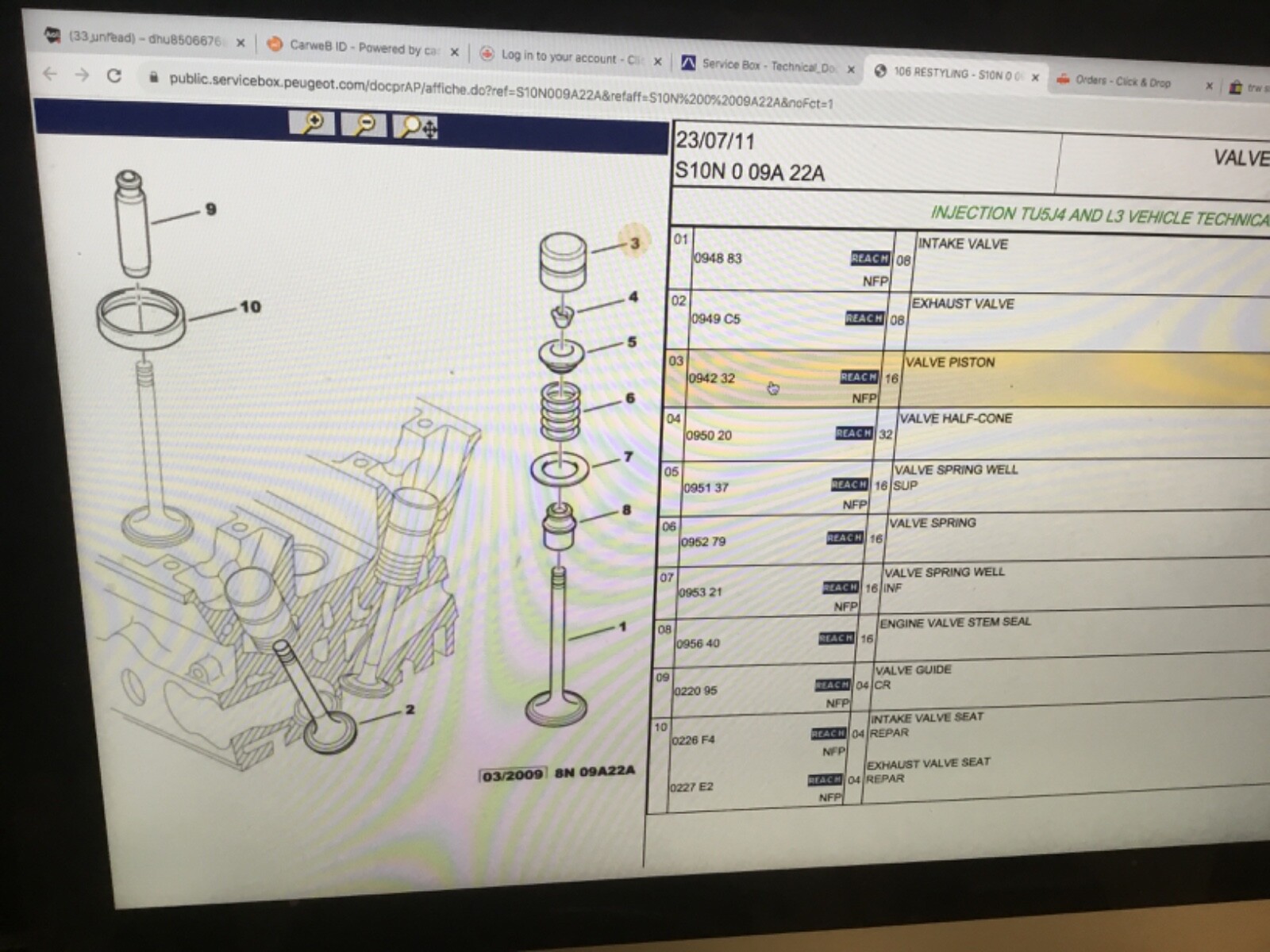Click the browser Back arrow
Viewport: 1270px width, 952px height.
click(49, 75)
